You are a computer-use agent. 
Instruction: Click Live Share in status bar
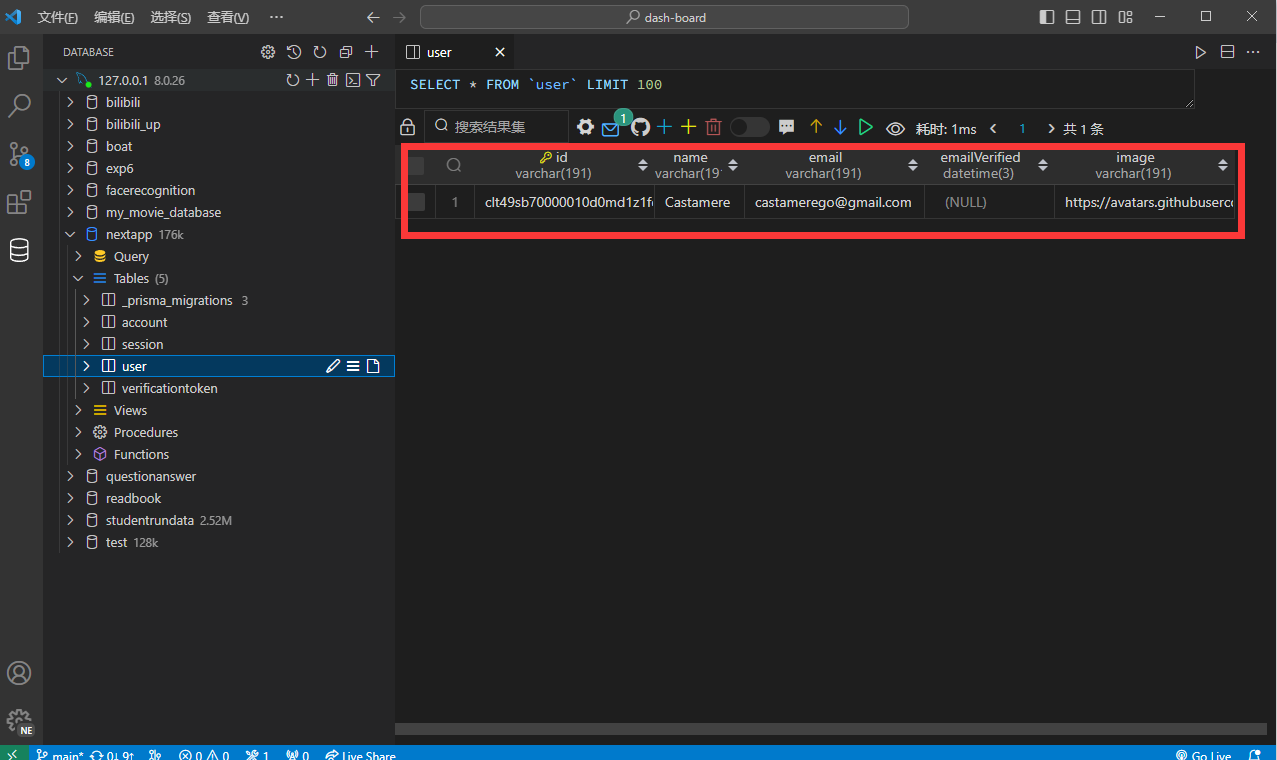(360, 755)
